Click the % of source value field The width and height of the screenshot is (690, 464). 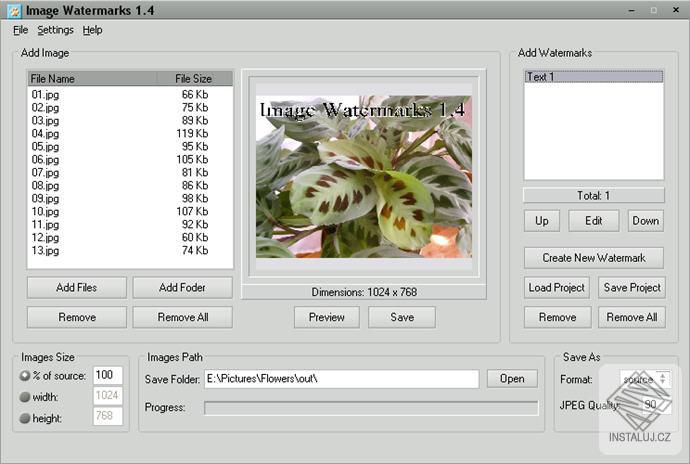tap(108, 375)
